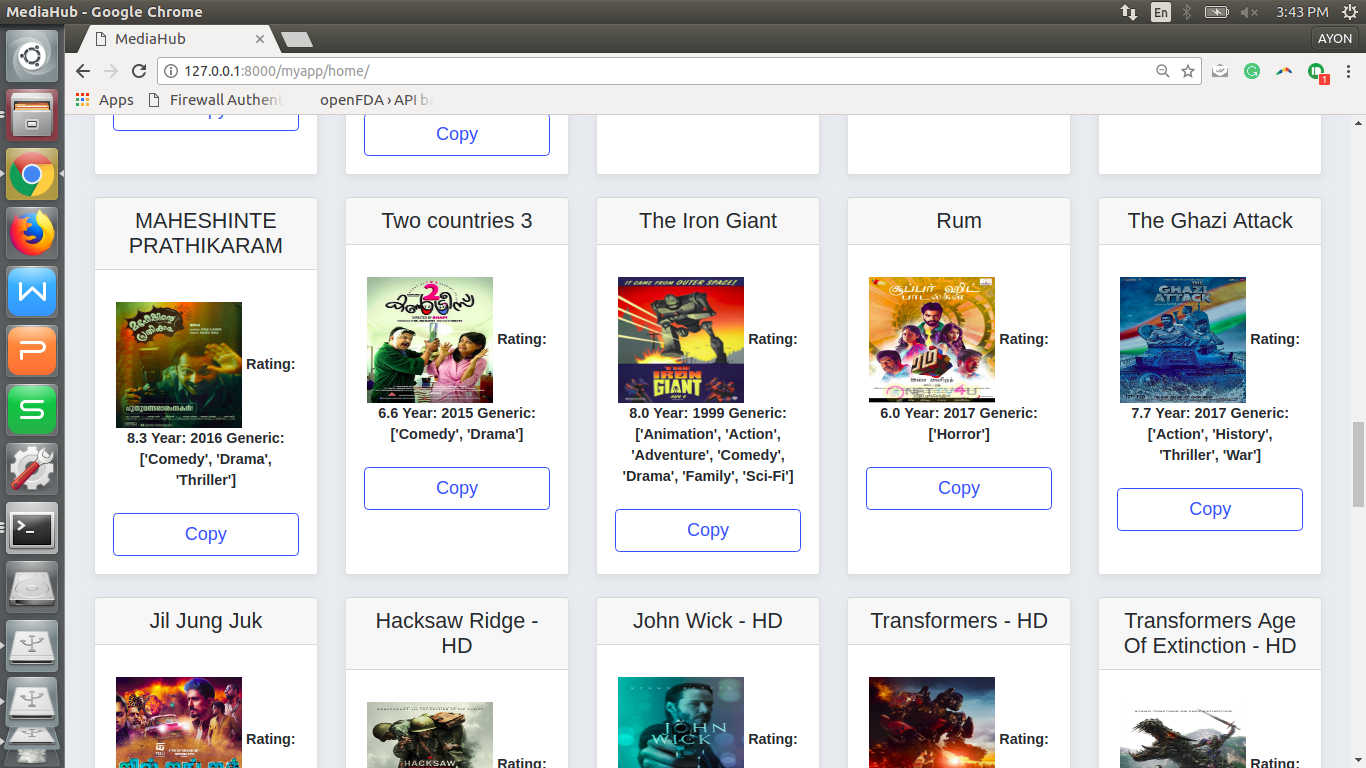Screen dimensions: 1366x768
Task: Click the topmost Copy button in second column
Action: pos(457,134)
